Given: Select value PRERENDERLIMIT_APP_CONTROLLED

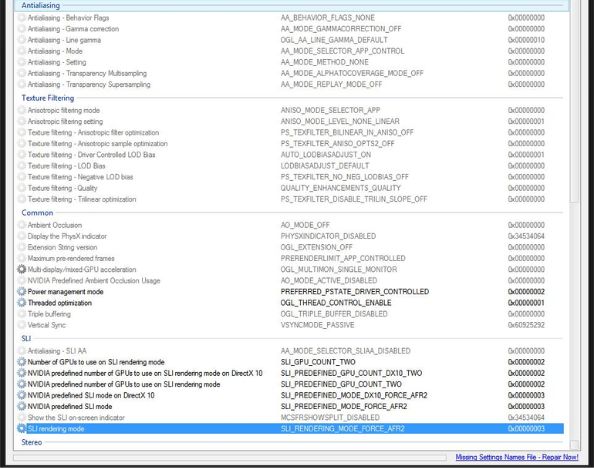Looking at the screenshot, I should pyautogui.click(x=343, y=258).
